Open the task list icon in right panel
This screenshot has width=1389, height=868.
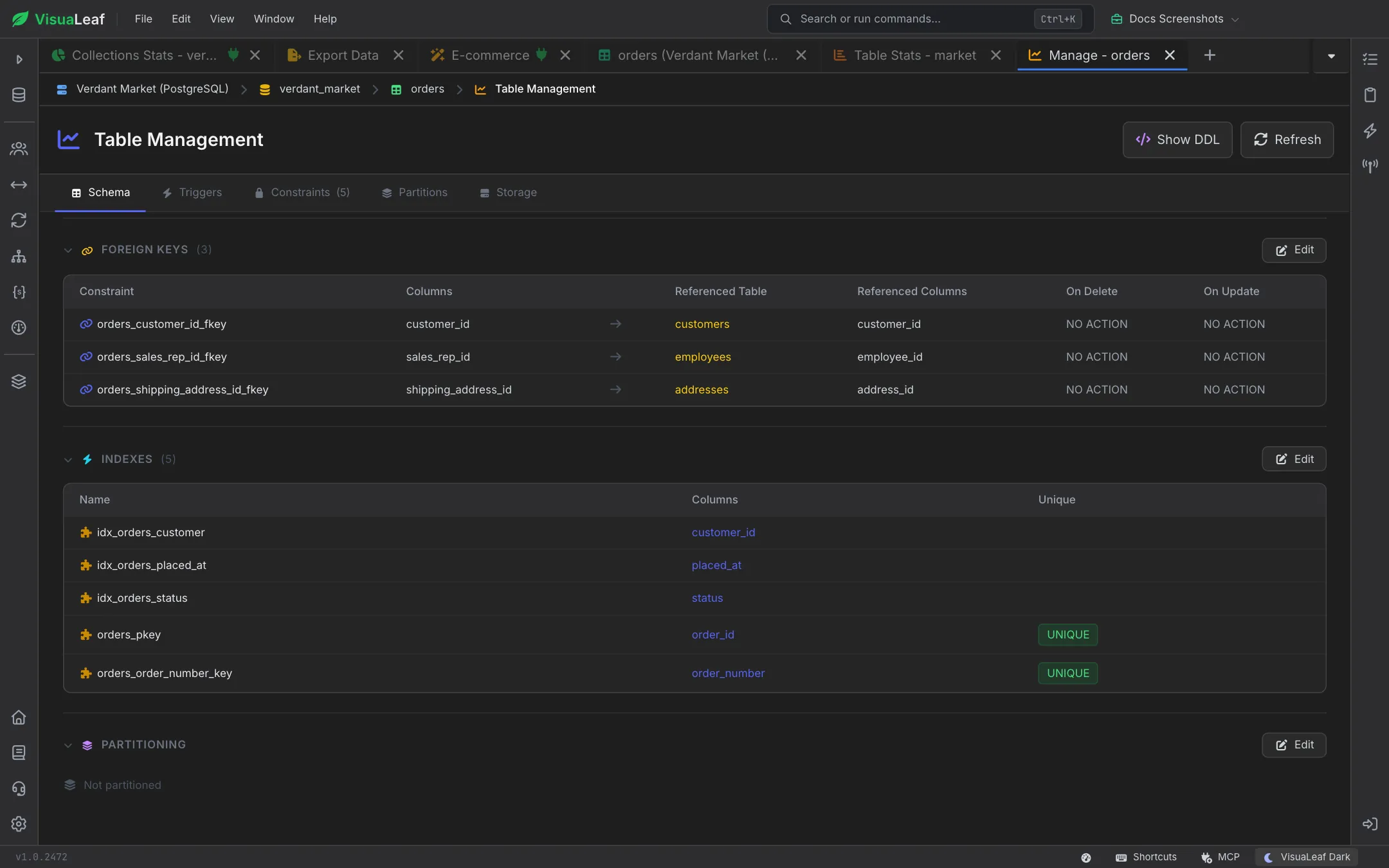pyautogui.click(x=1370, y=59)
